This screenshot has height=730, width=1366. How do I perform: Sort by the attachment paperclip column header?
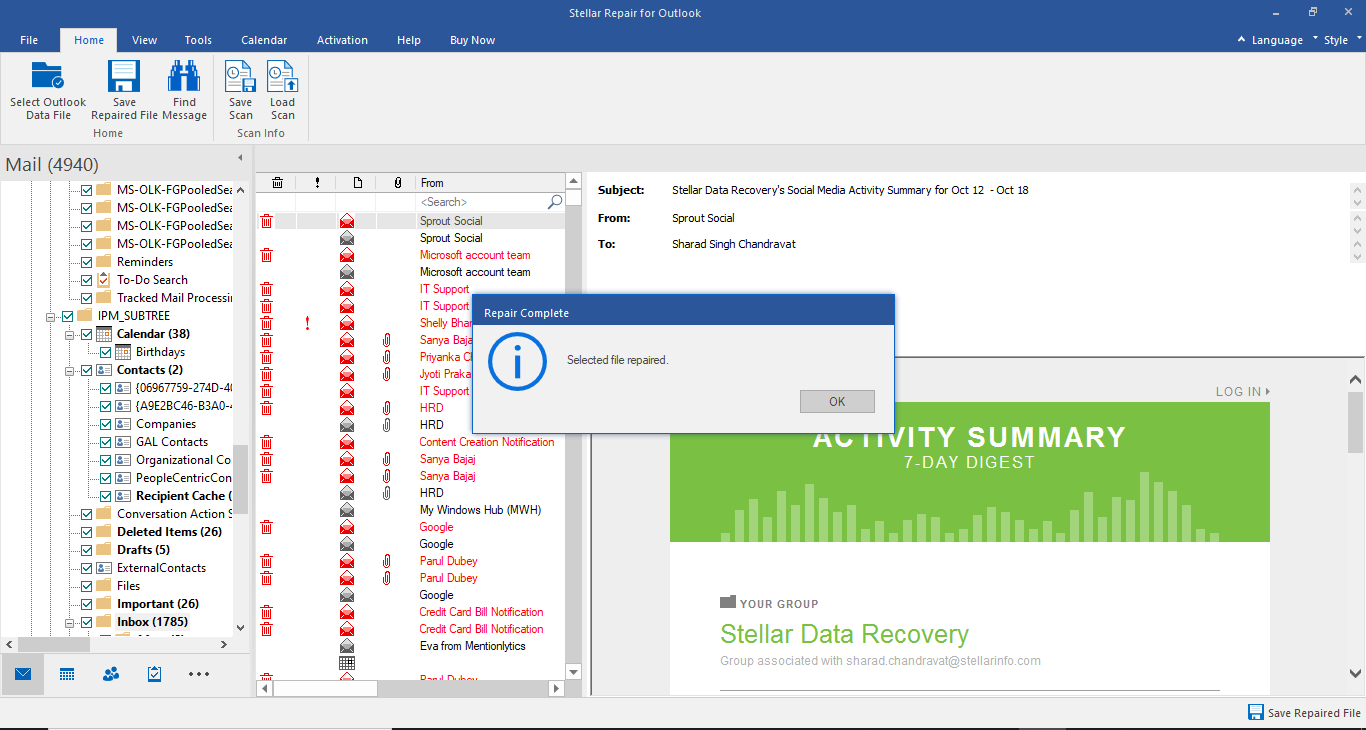[397, 183]
